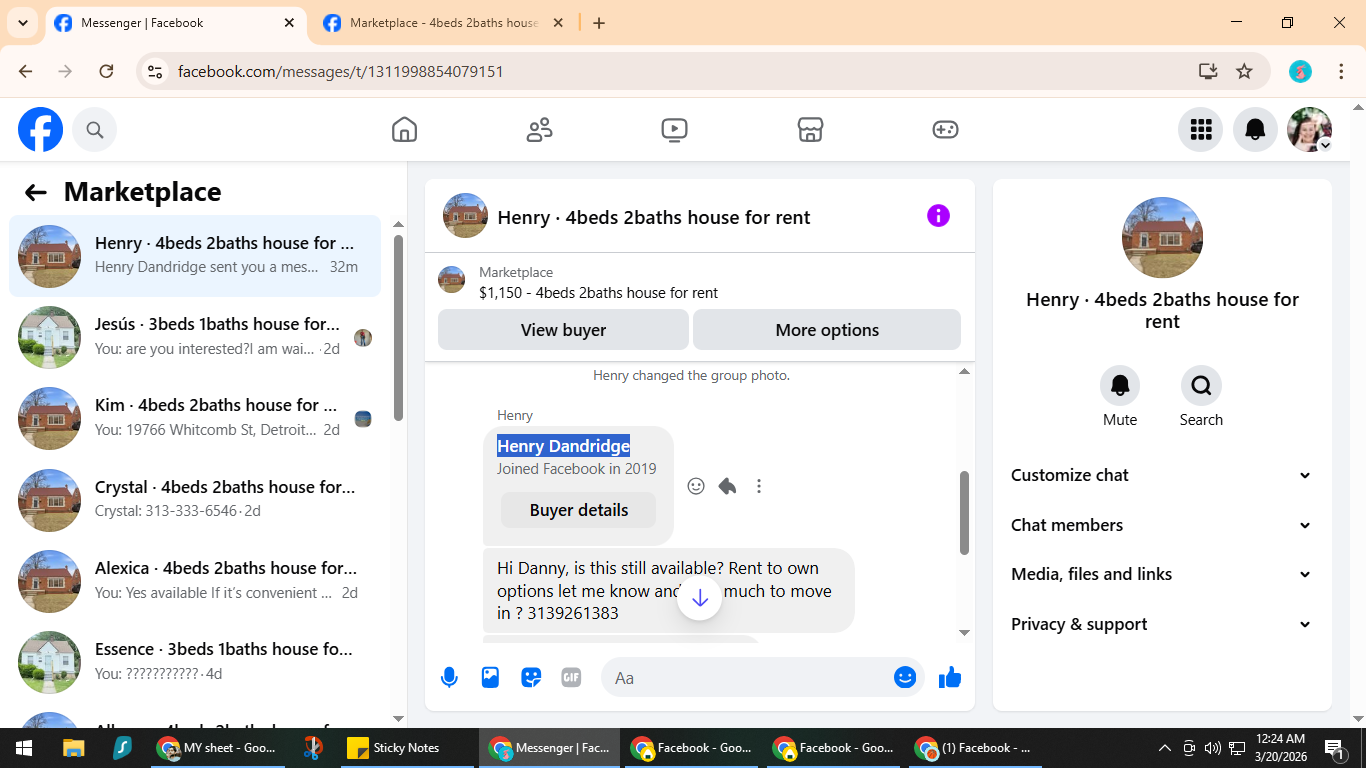Open $1,150 4beds 2baths listing link
1366x768 pixels.
pyautogui.click(x=598, y=293)
